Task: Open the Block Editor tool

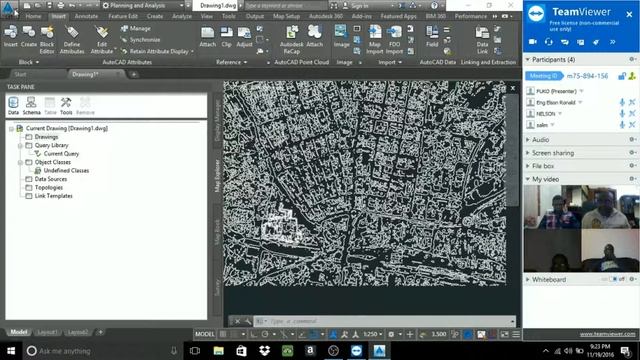Action: coord(47,40)
